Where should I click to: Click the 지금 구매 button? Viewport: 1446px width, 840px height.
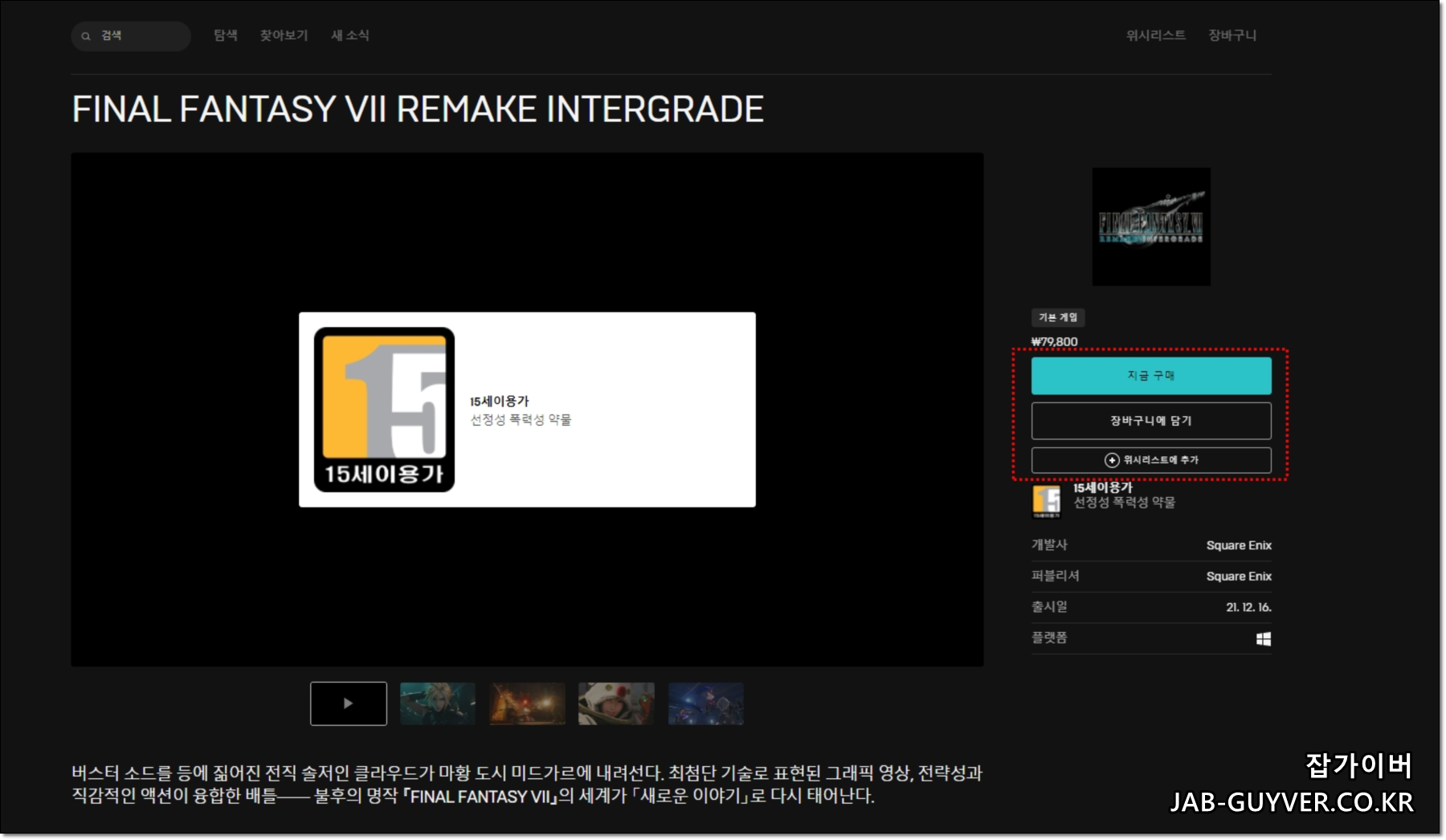click(x=1151, y=376)
